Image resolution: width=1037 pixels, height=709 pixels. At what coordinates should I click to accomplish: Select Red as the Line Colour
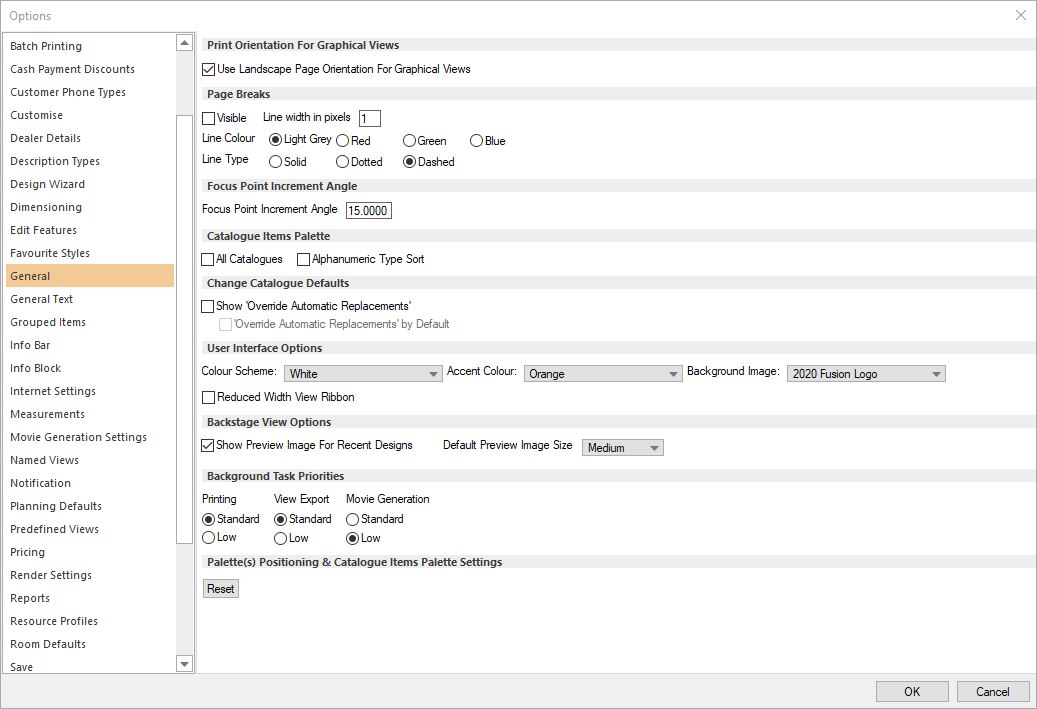345,140
